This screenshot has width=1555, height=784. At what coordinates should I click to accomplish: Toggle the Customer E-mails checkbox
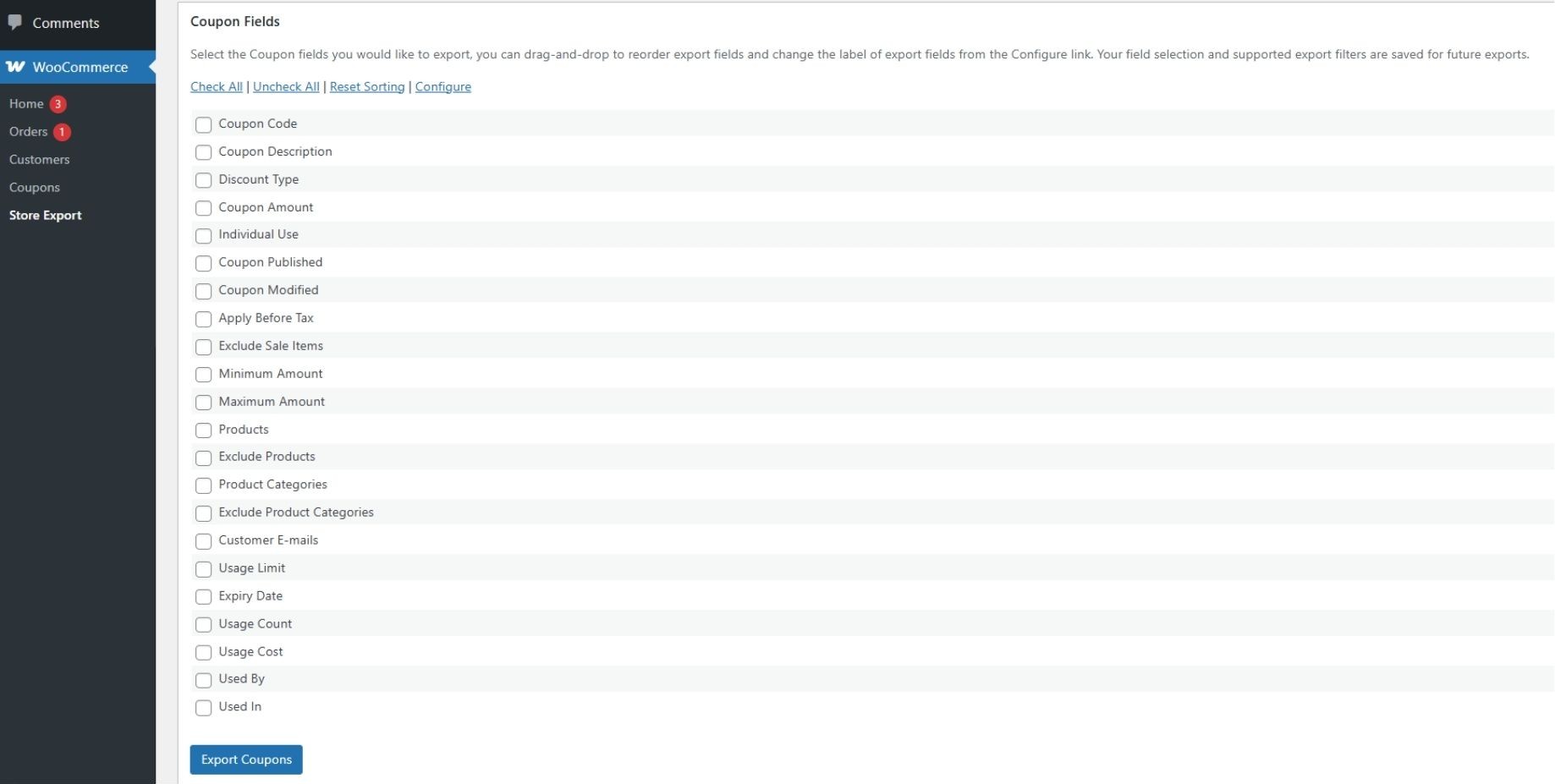click(x=203, y=541)
